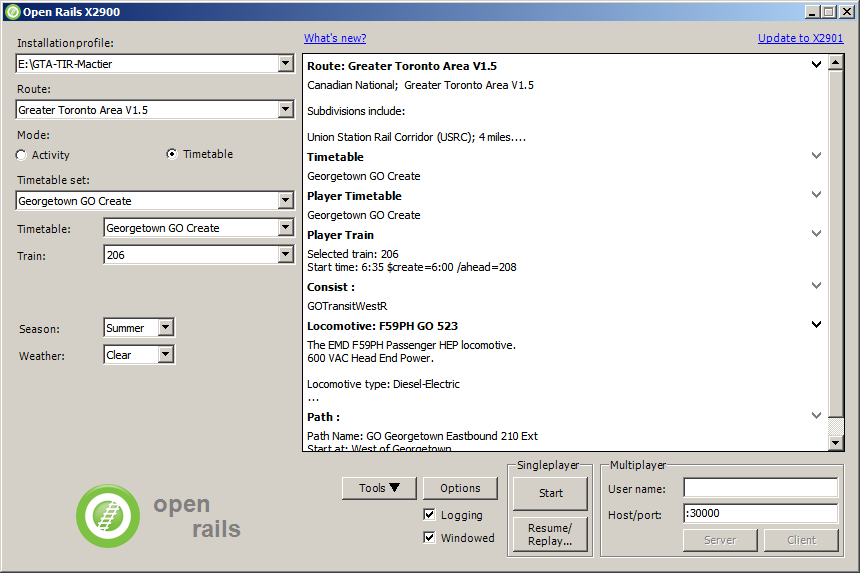
Task: Click the details panel scrollbar down arrow
Action: click(836, 443)
